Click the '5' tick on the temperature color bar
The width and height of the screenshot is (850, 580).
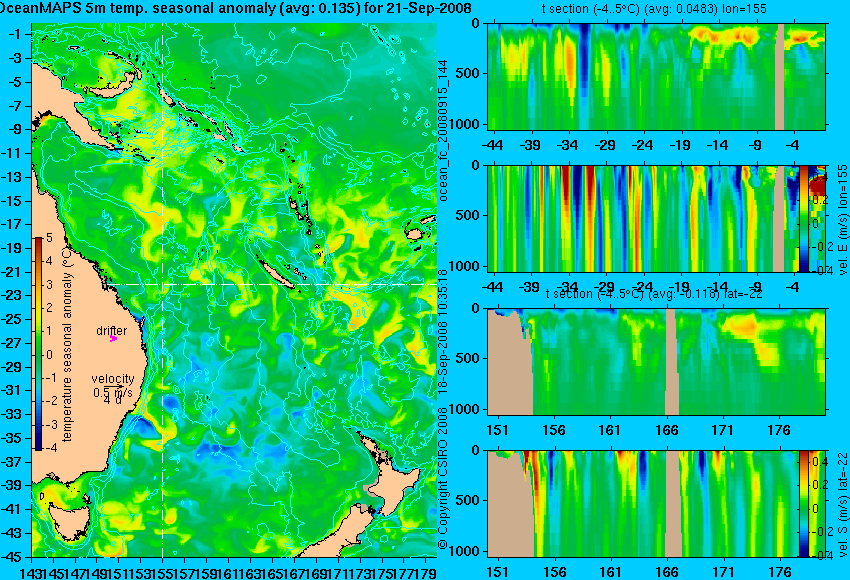click(49, 238)
